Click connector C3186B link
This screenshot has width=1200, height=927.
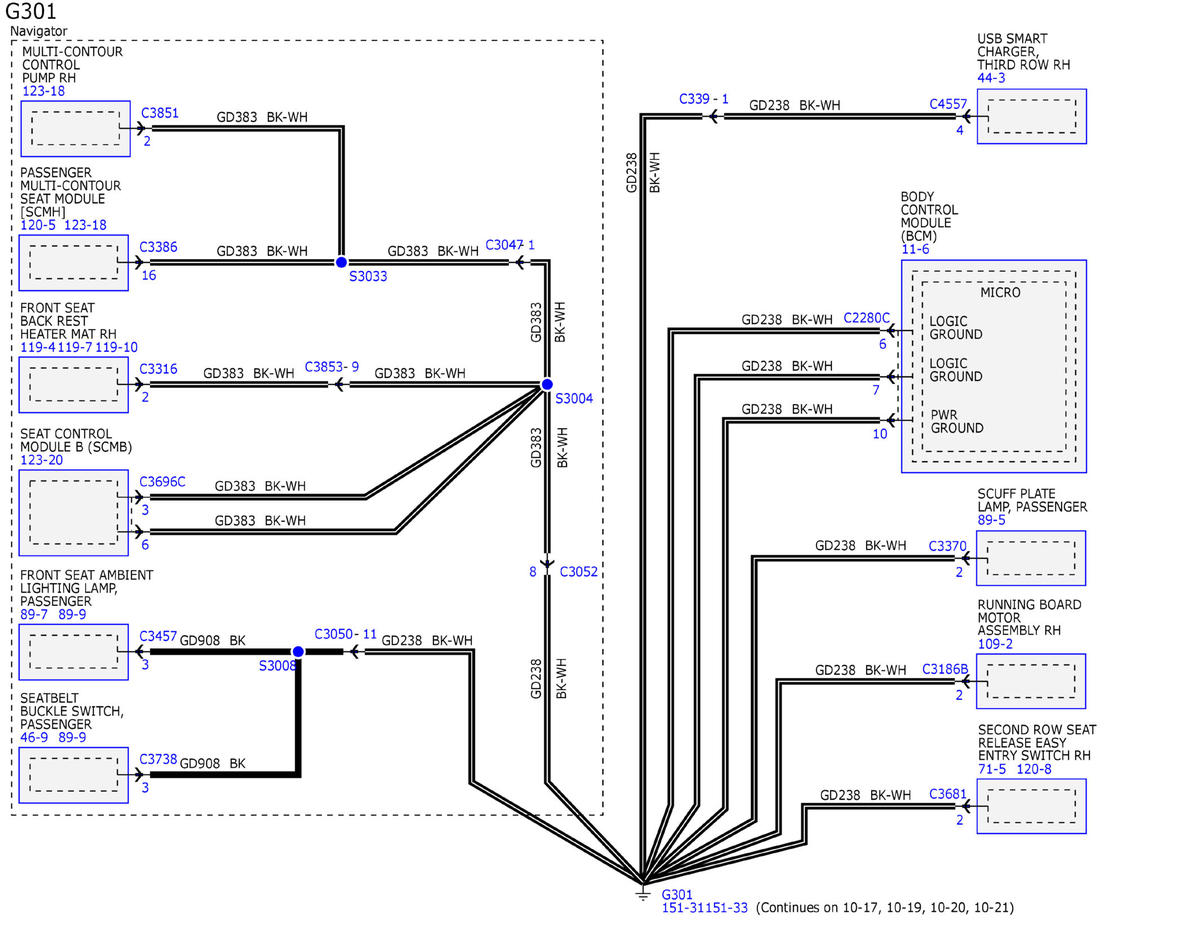pyautogui.click(x=945, y=669)
